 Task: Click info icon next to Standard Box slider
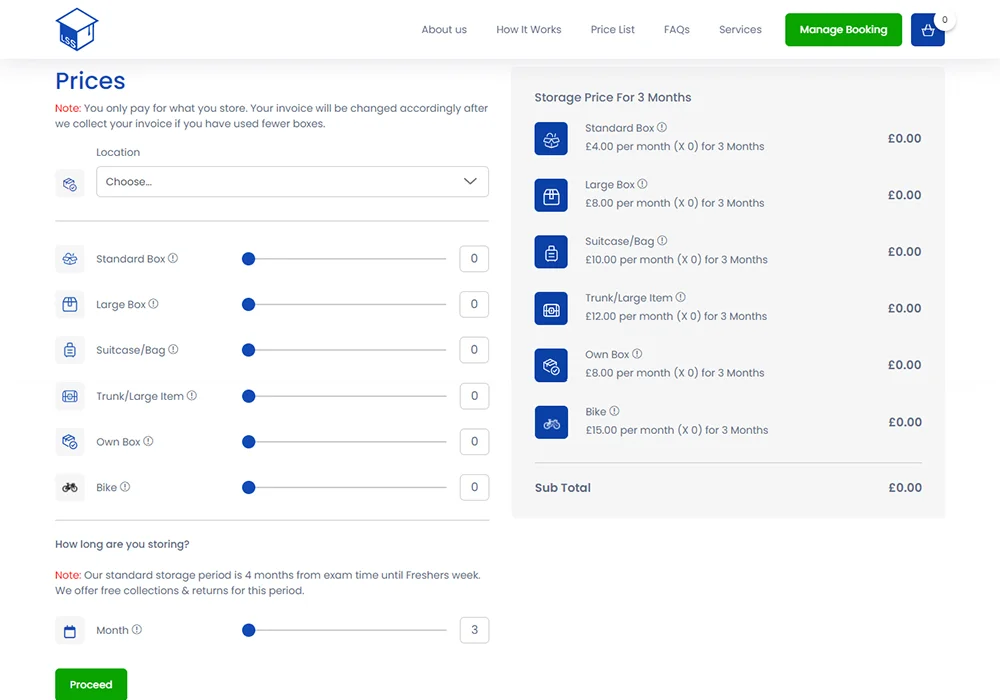173,258
